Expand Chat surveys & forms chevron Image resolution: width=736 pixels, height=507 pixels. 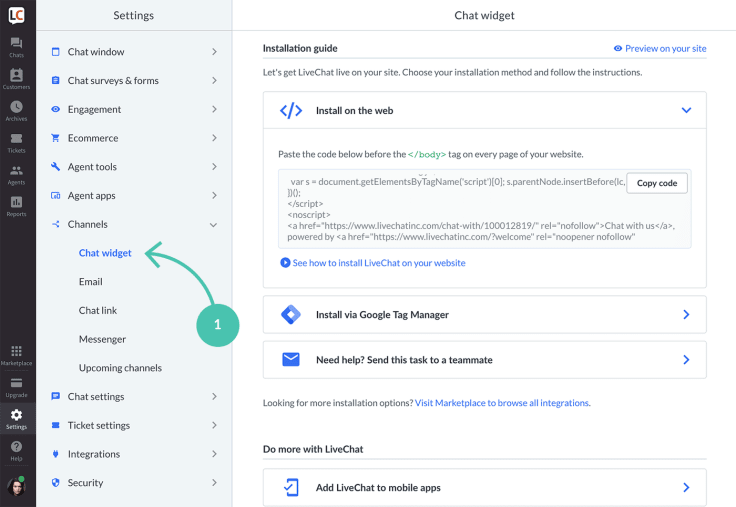(x=214, y=80)
